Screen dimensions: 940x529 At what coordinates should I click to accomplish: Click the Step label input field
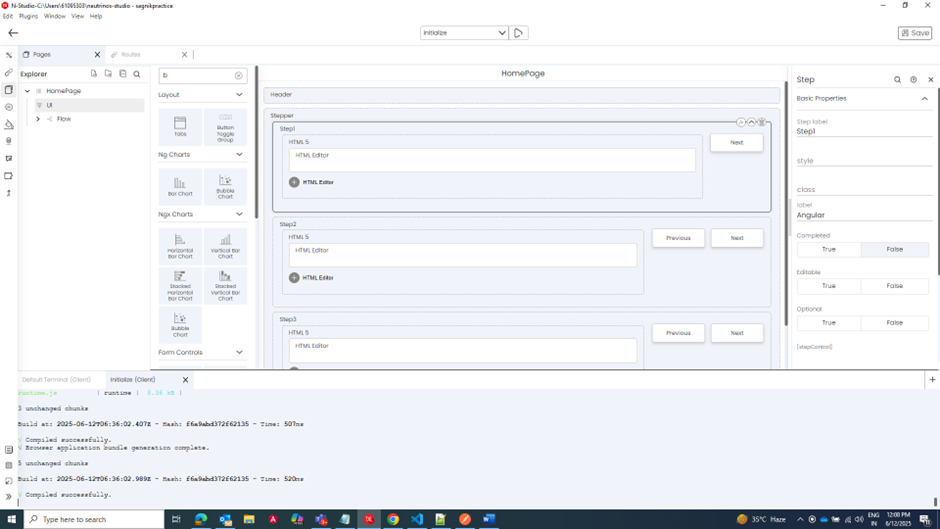click(864, 131)
